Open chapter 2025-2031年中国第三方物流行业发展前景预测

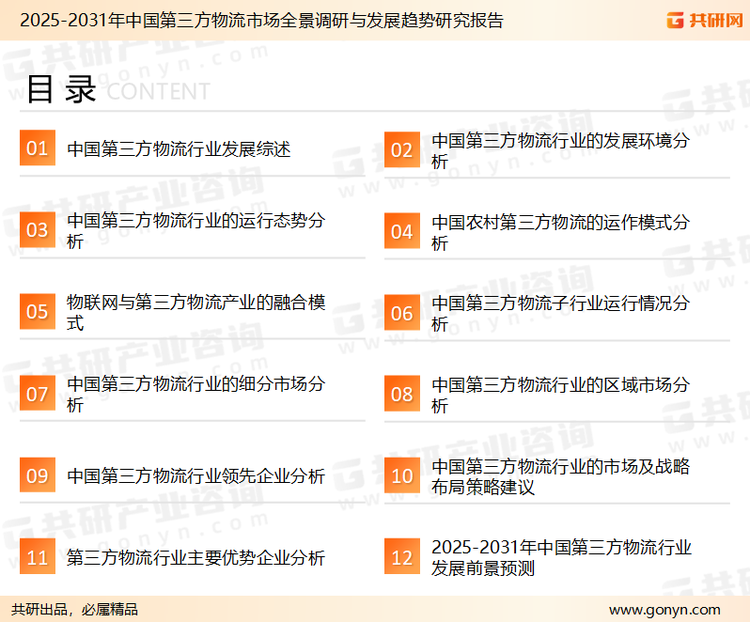[x=561, y=557]
